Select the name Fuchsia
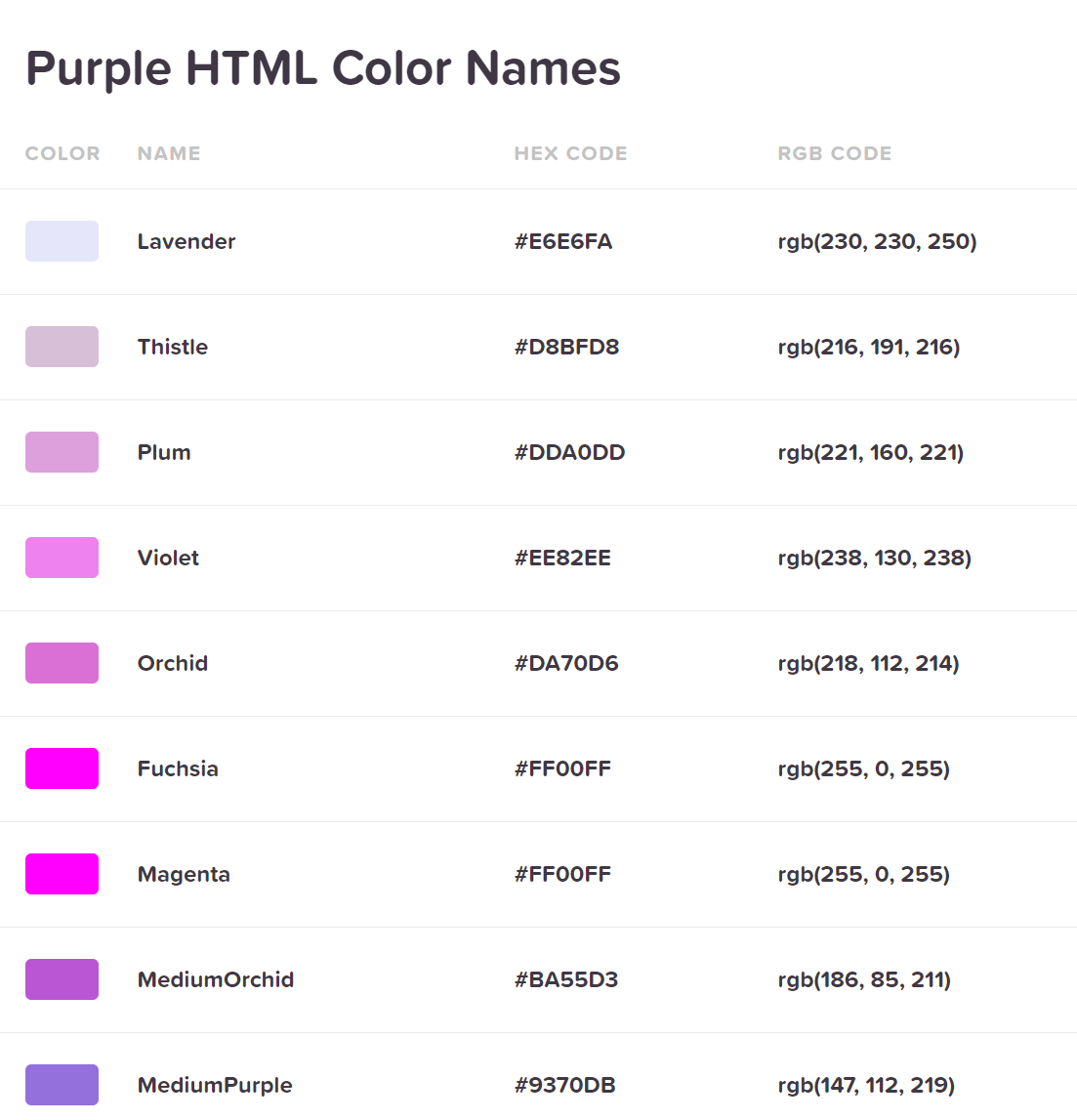Viewport: 1077px width, 1120px height. click(178, 768)
